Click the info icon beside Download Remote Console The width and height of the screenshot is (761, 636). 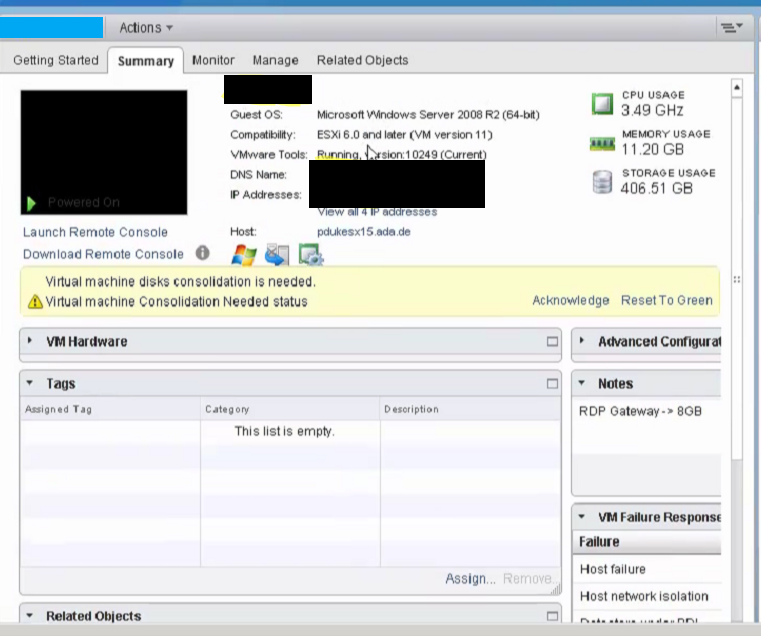point(202,254)
